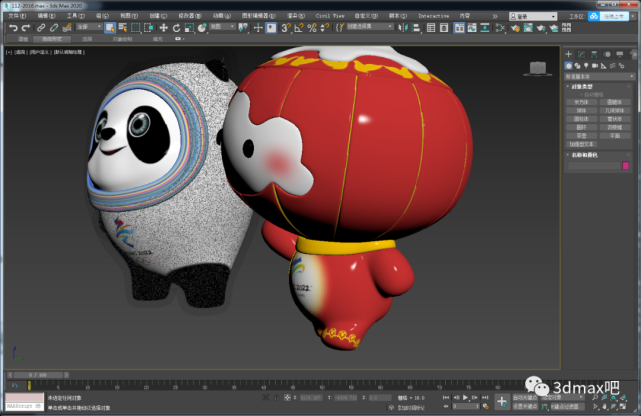Screen dimensions: 641x416
Task: Jump to the end frame button
Action: (485, 397)
